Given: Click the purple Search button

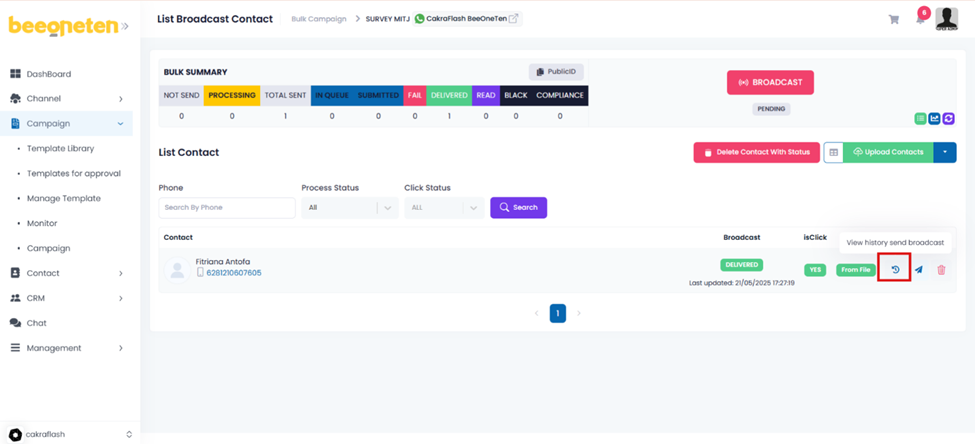Looking at the screenshot, I should [x=518, y=208].
